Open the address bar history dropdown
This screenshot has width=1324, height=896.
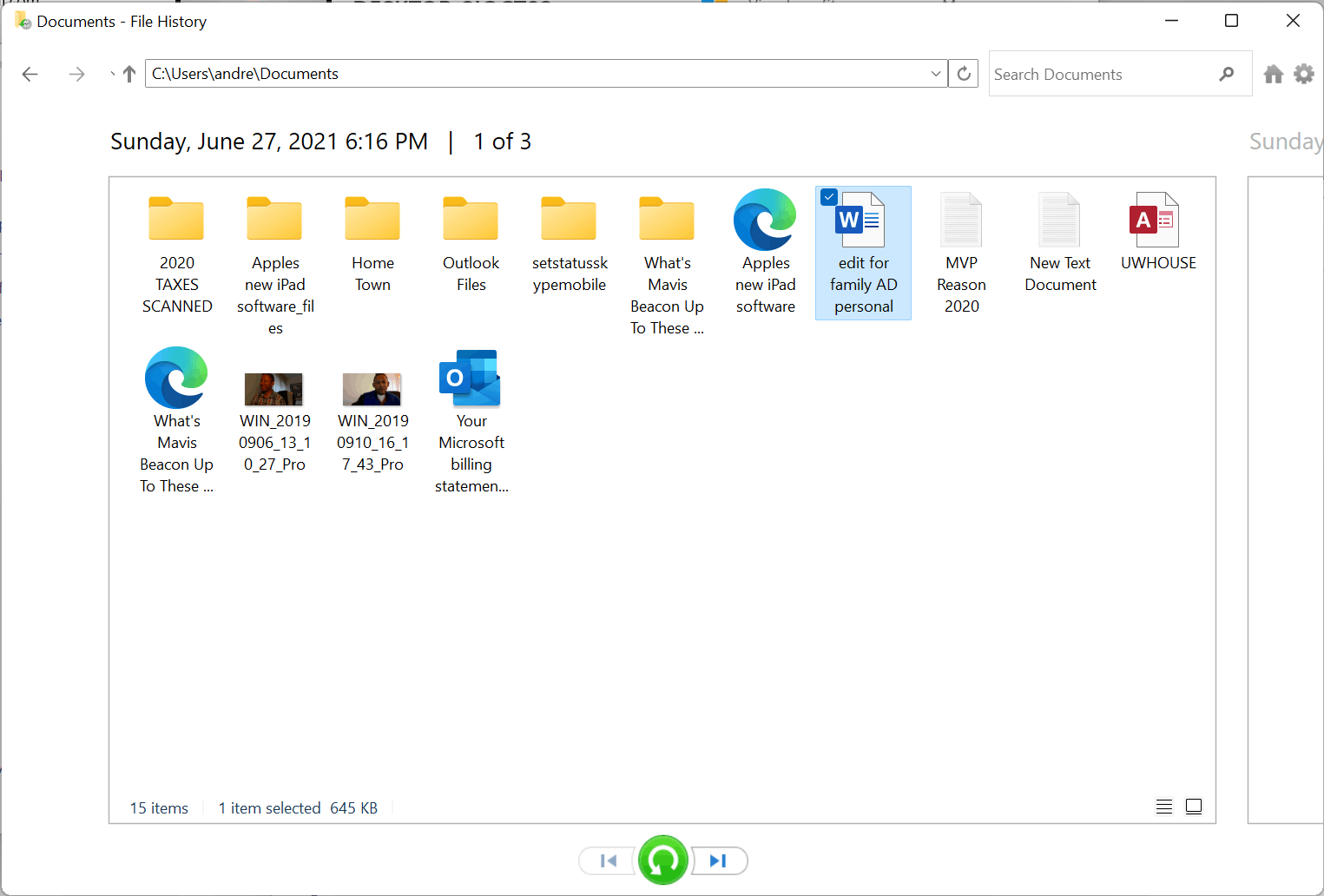(x=935, y=74)
